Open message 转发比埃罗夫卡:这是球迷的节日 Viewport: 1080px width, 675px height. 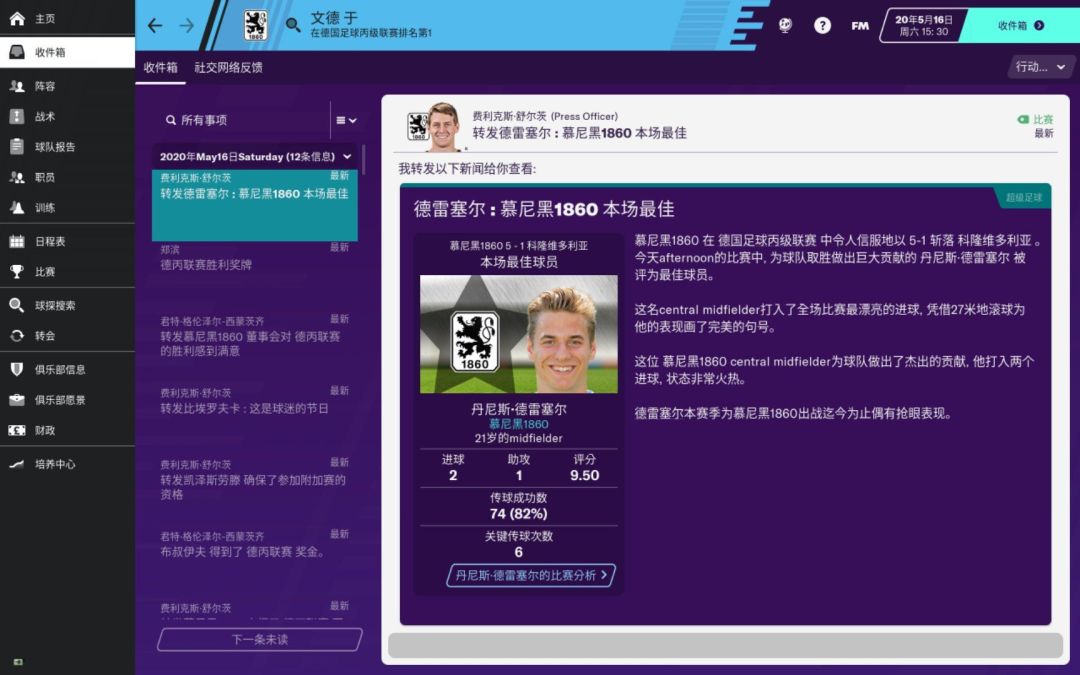click(x=255, y=419)
